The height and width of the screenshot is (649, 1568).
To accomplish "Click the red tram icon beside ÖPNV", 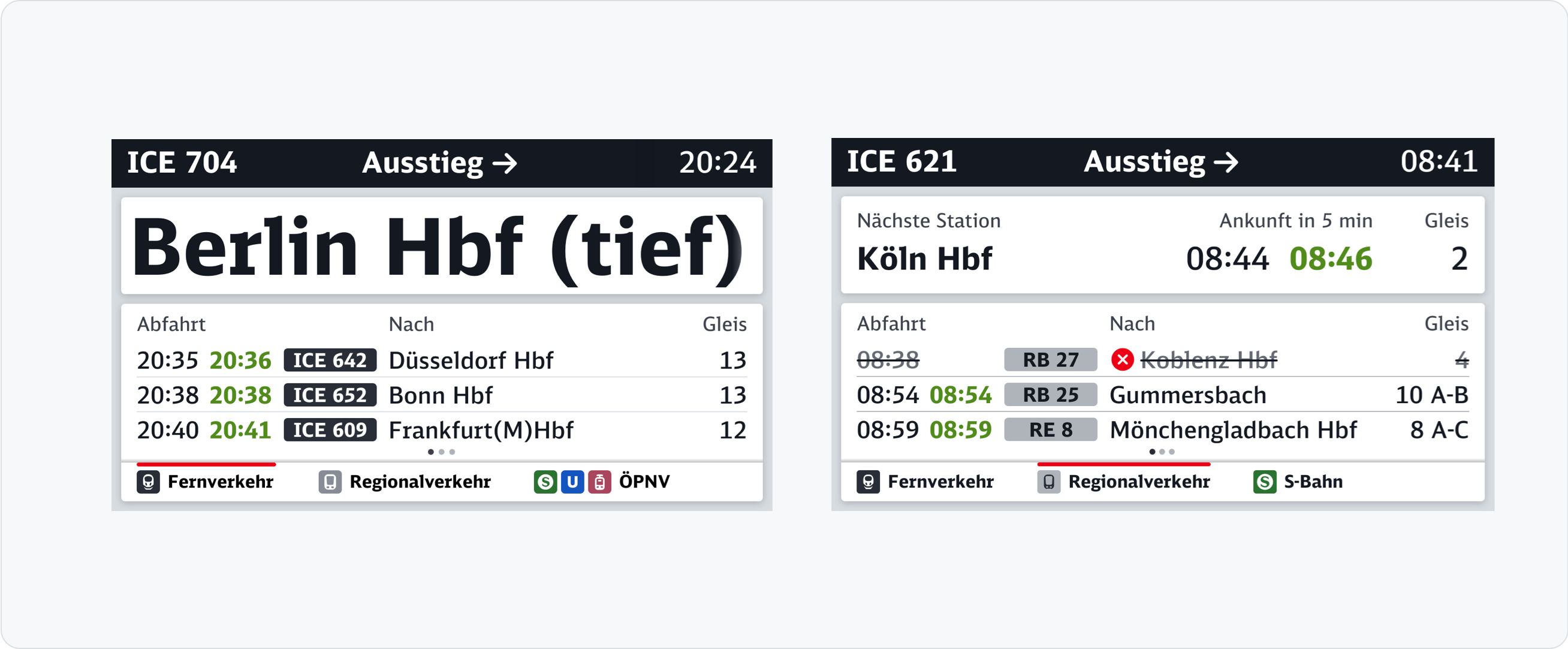I will pos(599,482).
